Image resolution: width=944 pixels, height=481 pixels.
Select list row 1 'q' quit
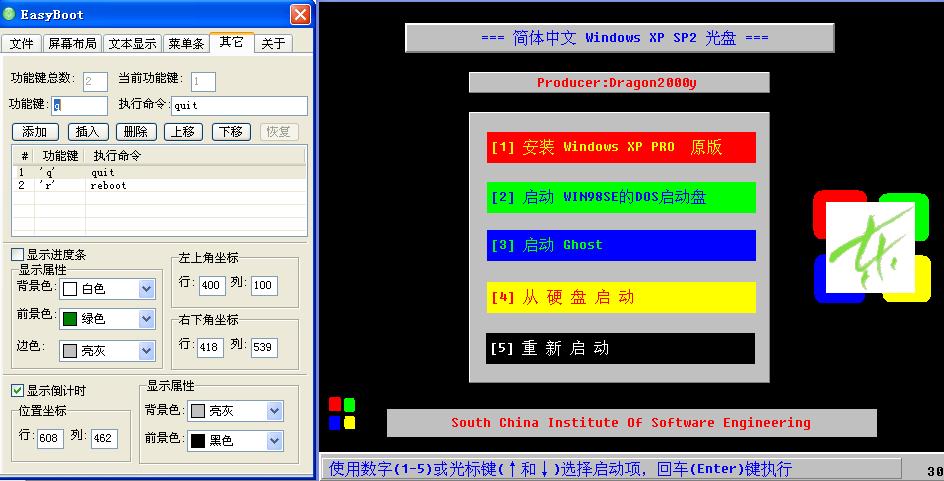(160, 173)
